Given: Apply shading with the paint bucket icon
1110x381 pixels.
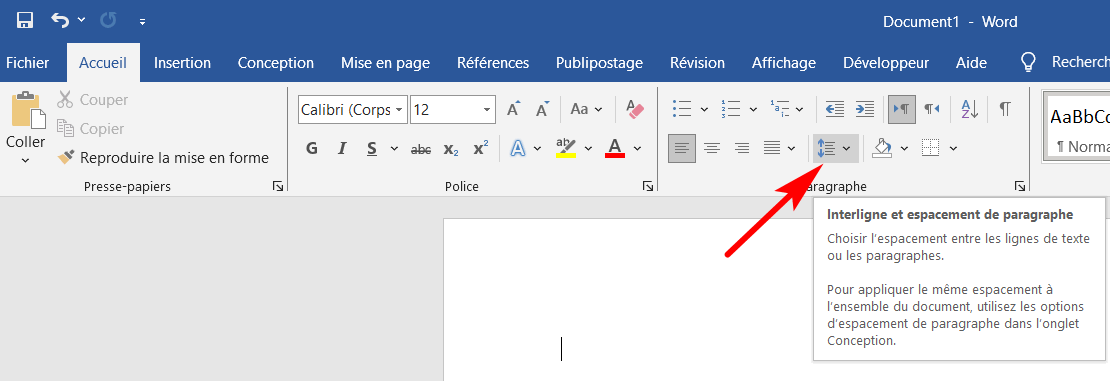Looking at the screenshot, I should click(x=882, y=148).
